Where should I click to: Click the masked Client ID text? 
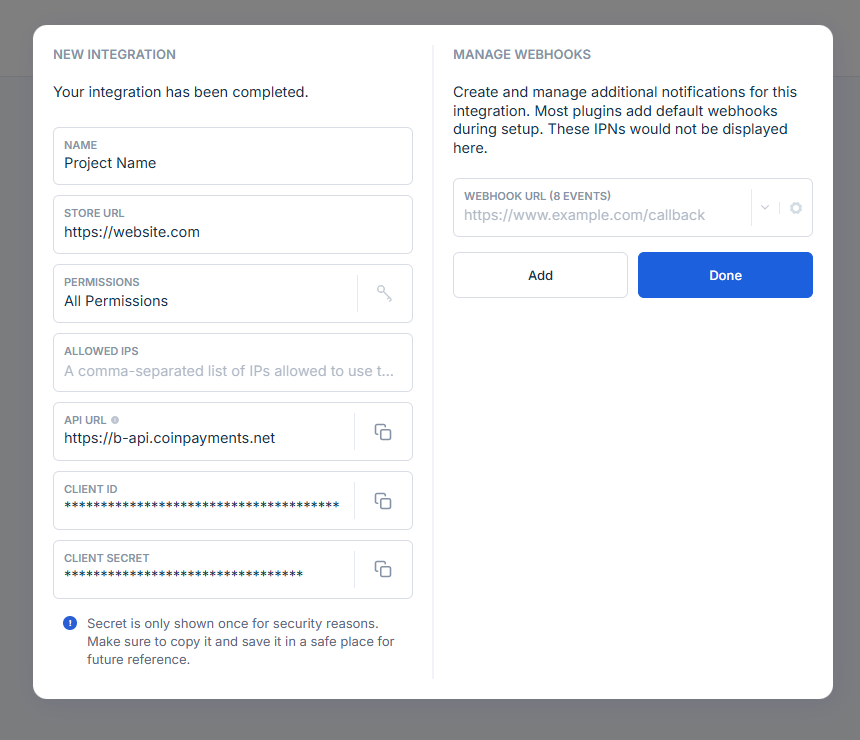202,506
